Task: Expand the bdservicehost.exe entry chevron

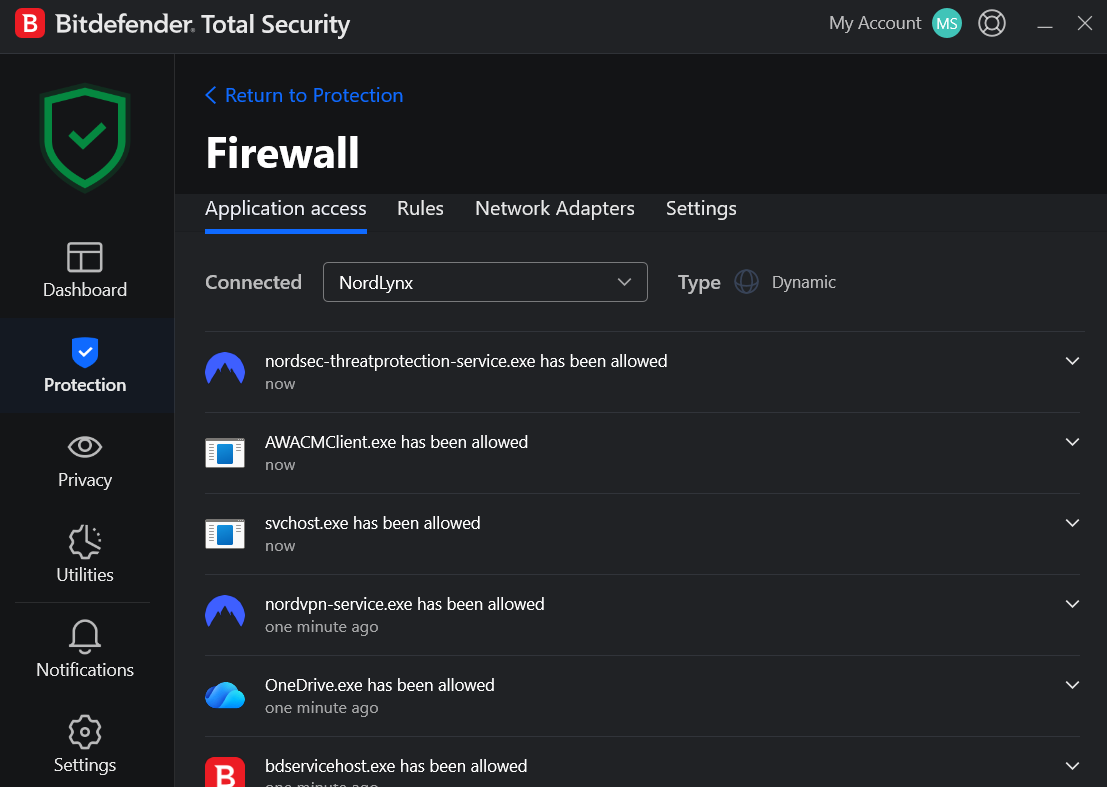Action: click(x=1072, y=767)
